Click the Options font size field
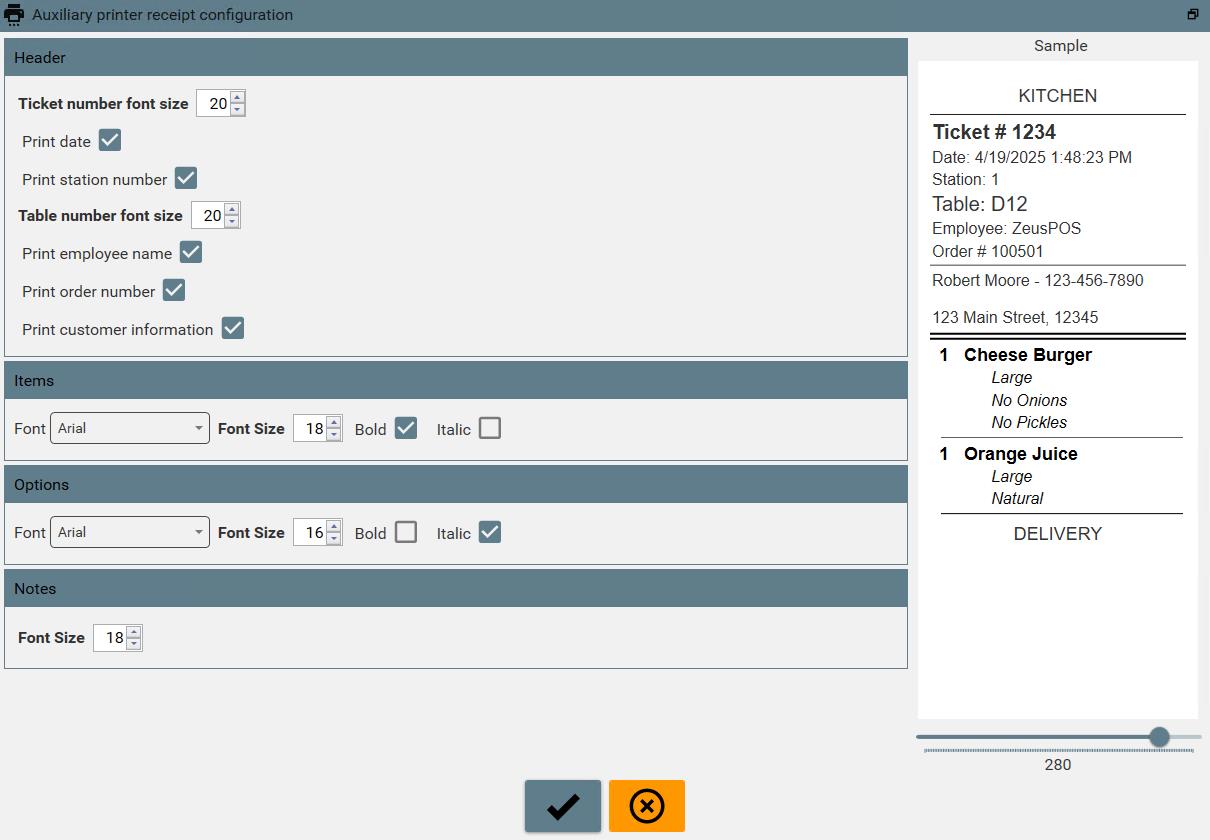 pyautogui.click(x=310, y=532)
